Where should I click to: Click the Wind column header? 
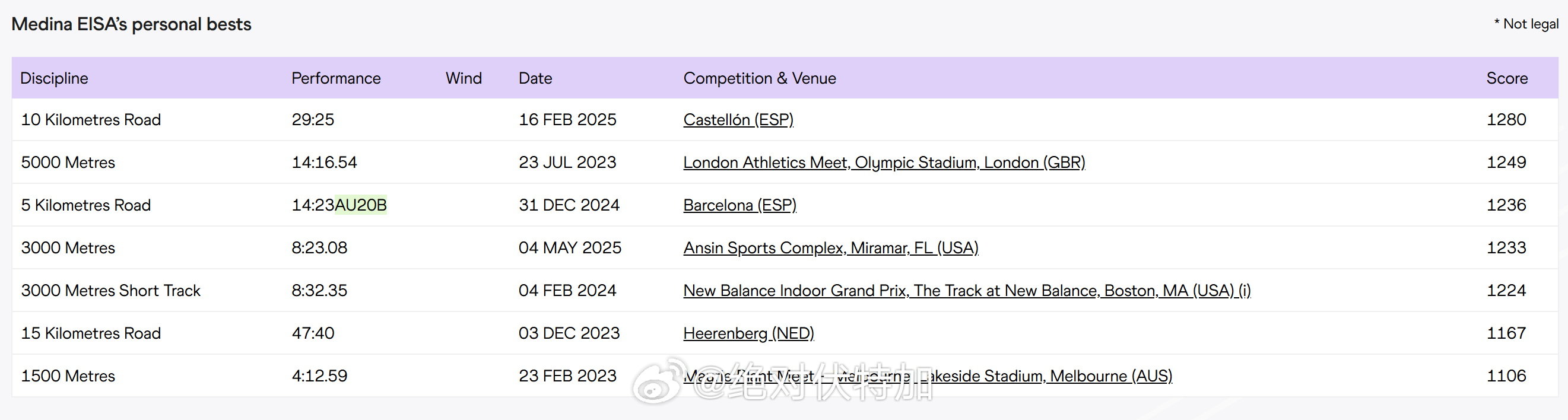point(463,78)
